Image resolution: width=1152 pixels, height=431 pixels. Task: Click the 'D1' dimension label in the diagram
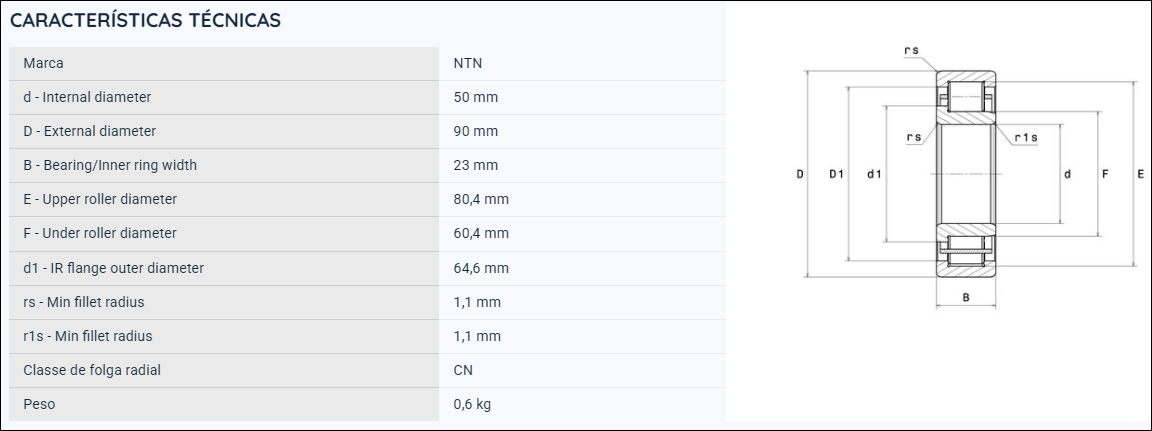836,174
